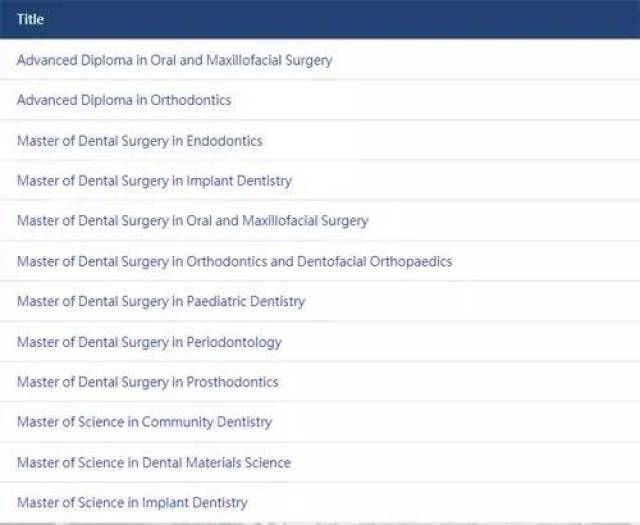Click Master of Dental Surgery in Oral and Maxillofacial Surgery
Image resolution: width=640 pixels, height=525 pixels.
click(x=193, y=221)
